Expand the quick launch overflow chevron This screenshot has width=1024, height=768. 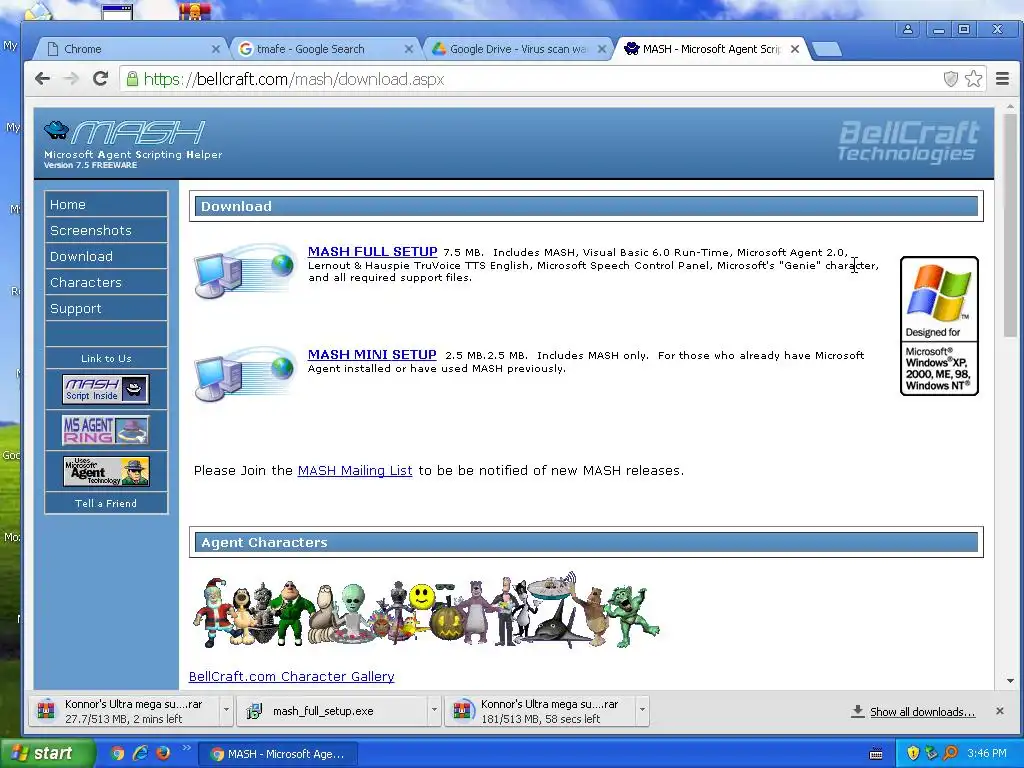pos(186,748)
